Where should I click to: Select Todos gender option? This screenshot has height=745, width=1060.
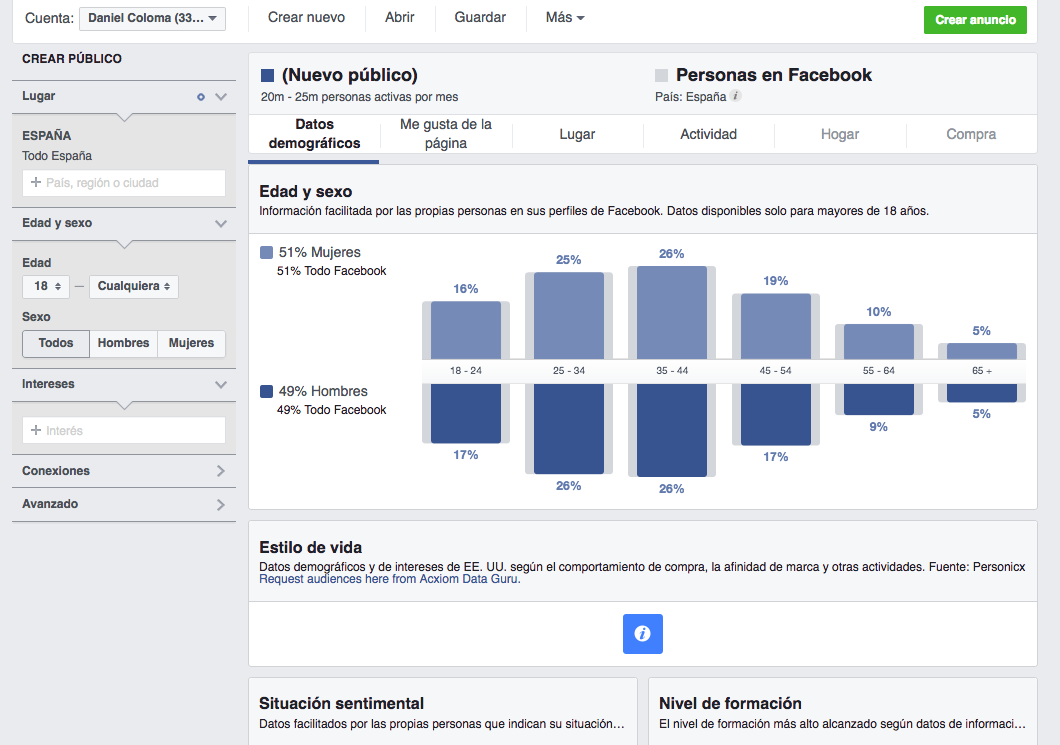tap(56, 343)
